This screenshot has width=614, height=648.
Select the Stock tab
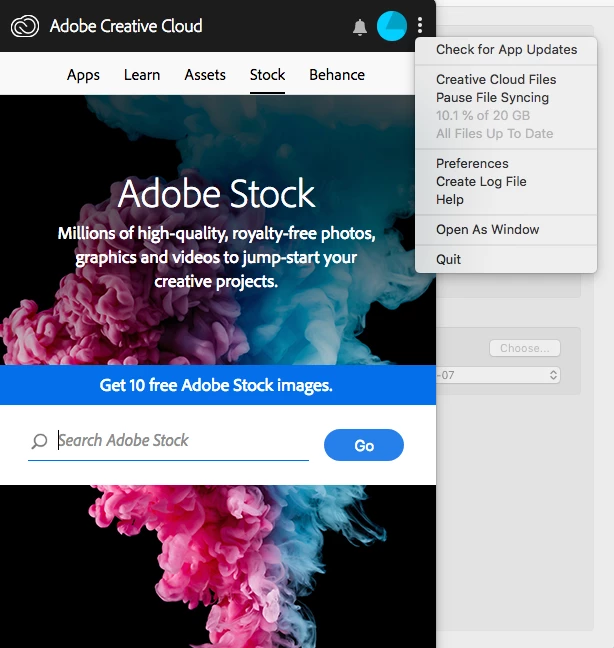(x=267, y=75)
